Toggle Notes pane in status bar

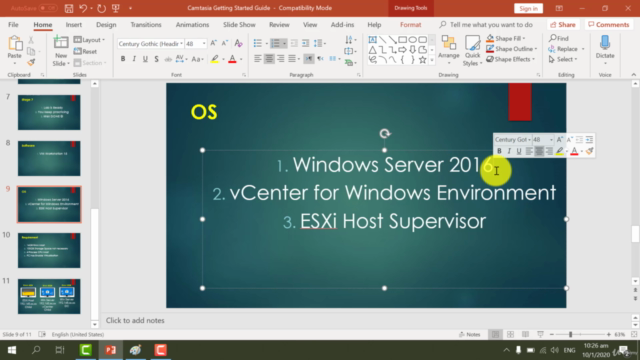pos(469,334)
